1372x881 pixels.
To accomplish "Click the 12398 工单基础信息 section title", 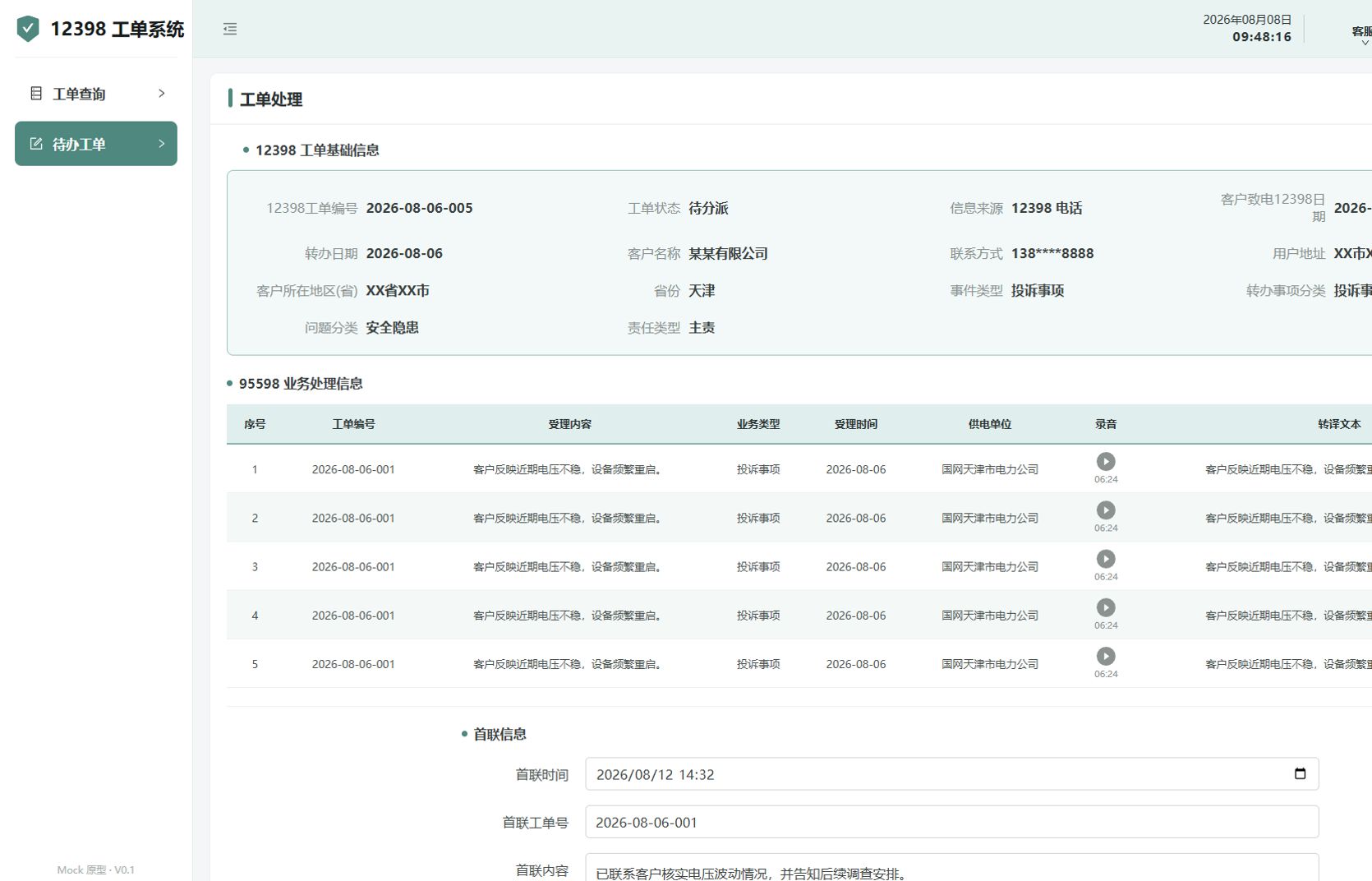I will (x=317, y=150).
